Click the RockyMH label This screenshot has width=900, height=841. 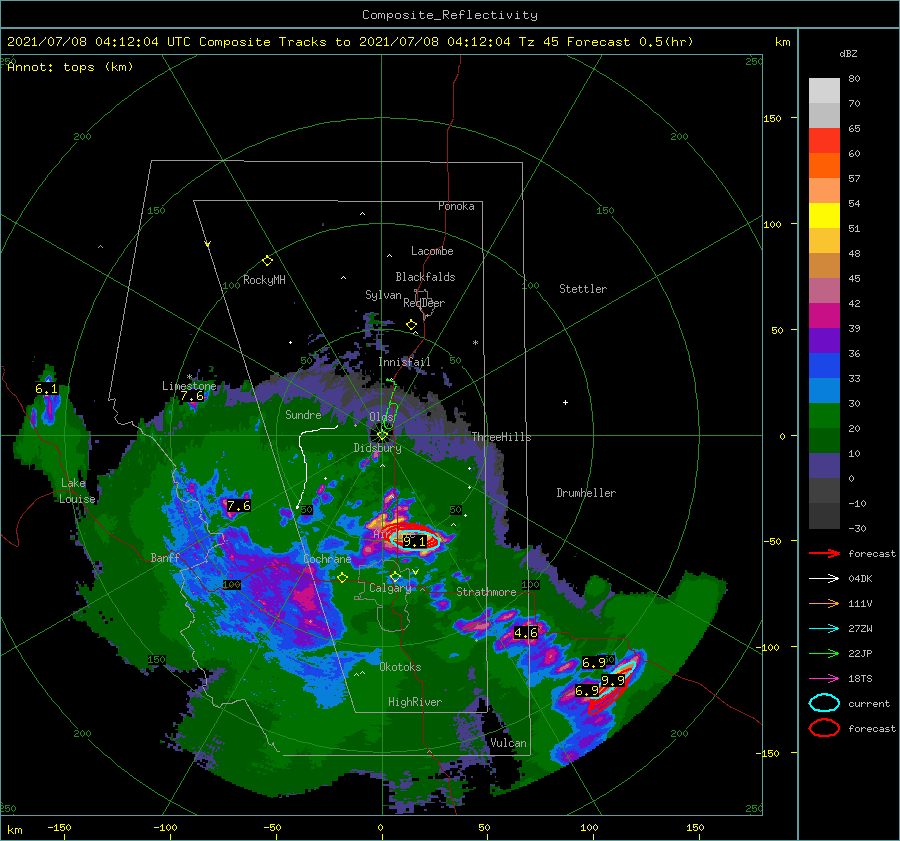pos(264,280)
